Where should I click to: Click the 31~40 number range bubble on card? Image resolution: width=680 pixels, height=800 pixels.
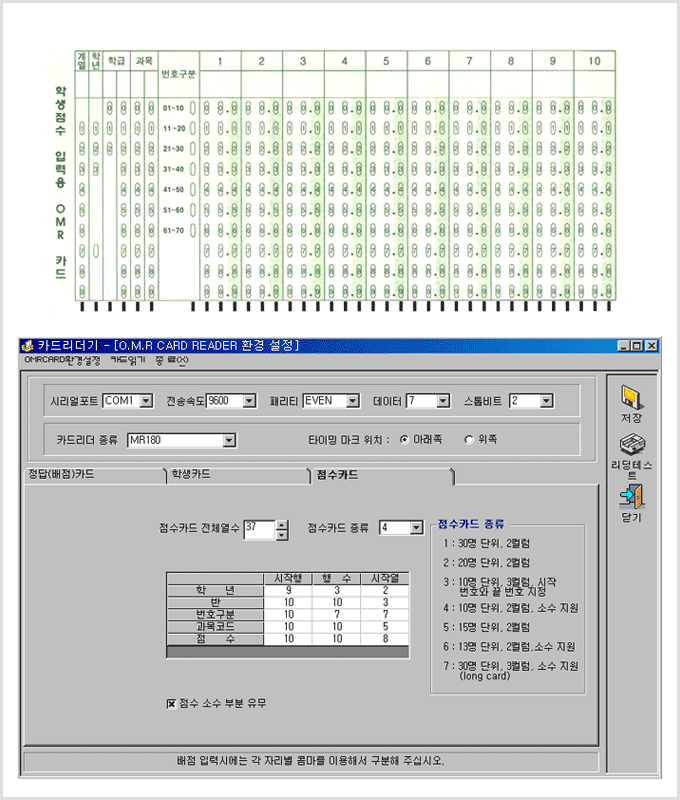click(193, 169)
